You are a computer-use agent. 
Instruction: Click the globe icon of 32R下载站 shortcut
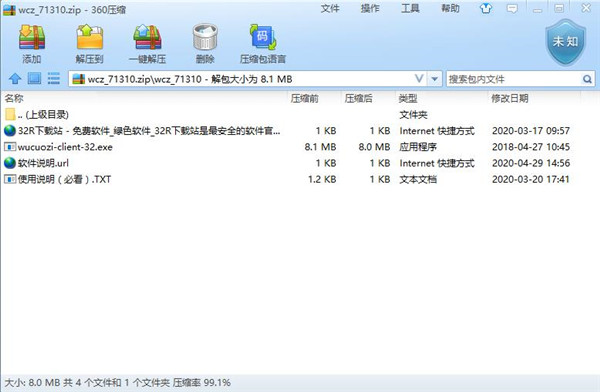[x=10, y=131]
